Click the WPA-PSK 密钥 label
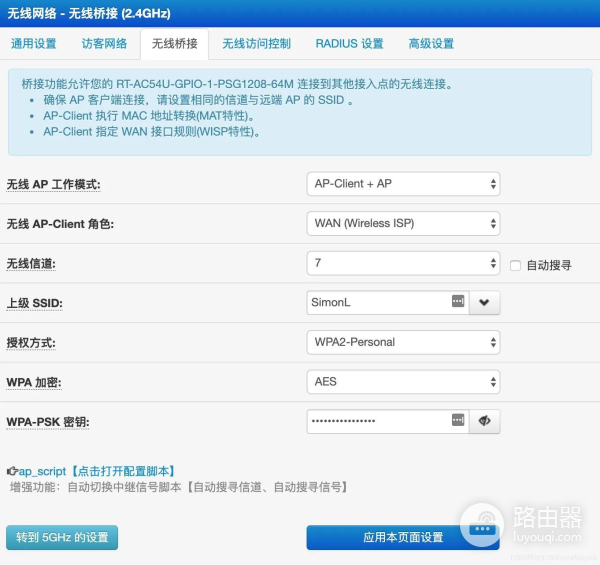This screenshot has height=565, width=600. 48,422
